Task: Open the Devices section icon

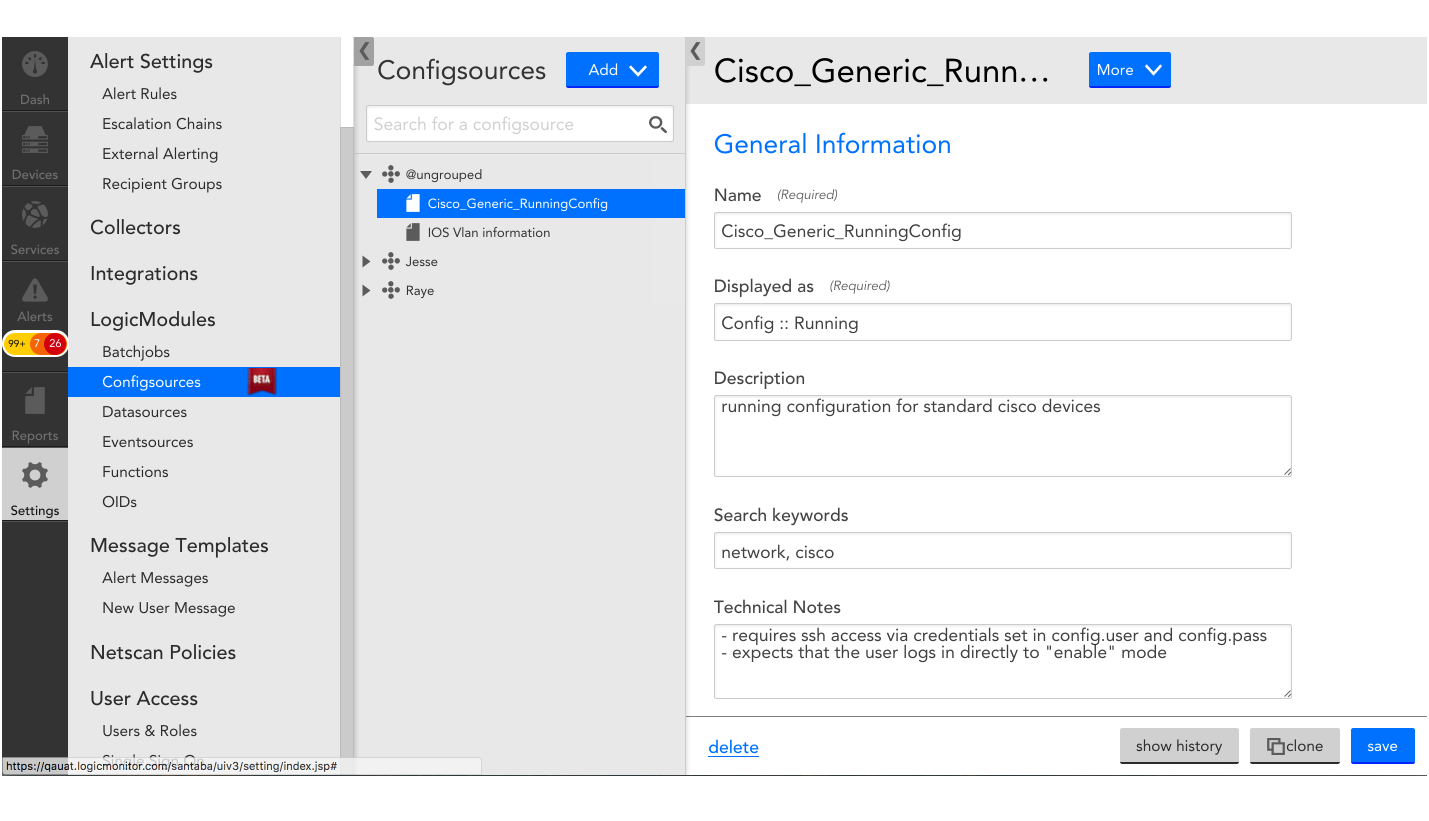Action: 35,141
